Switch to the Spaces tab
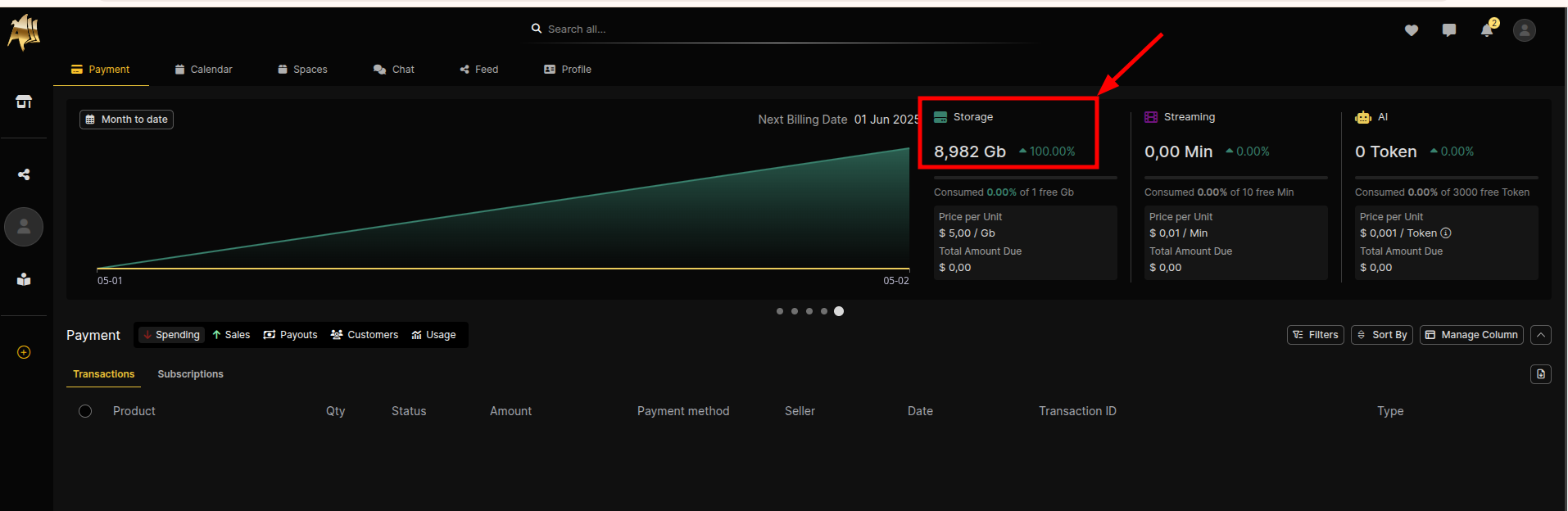 302,70
